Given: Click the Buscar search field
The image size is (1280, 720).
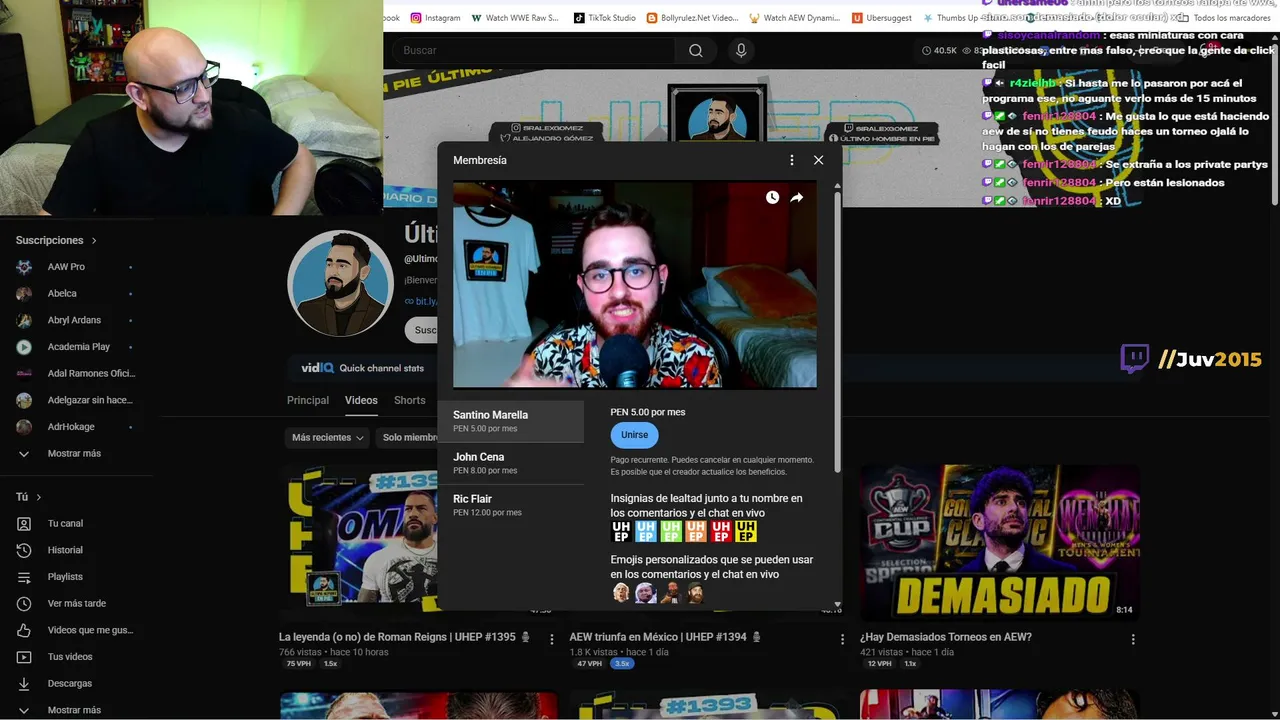Looking at the screenshot, I should [x=534, y=50].
